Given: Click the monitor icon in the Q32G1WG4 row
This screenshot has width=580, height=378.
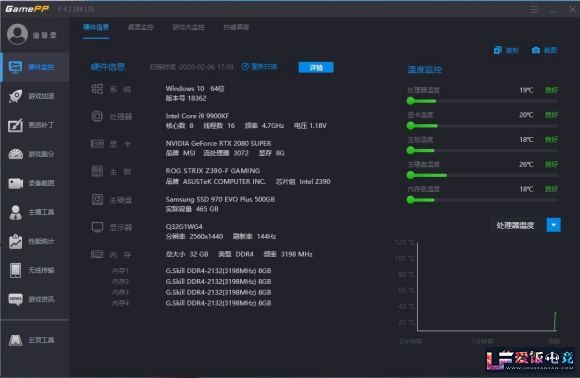Looking at the screenshot, I should (x=97, y=227).
